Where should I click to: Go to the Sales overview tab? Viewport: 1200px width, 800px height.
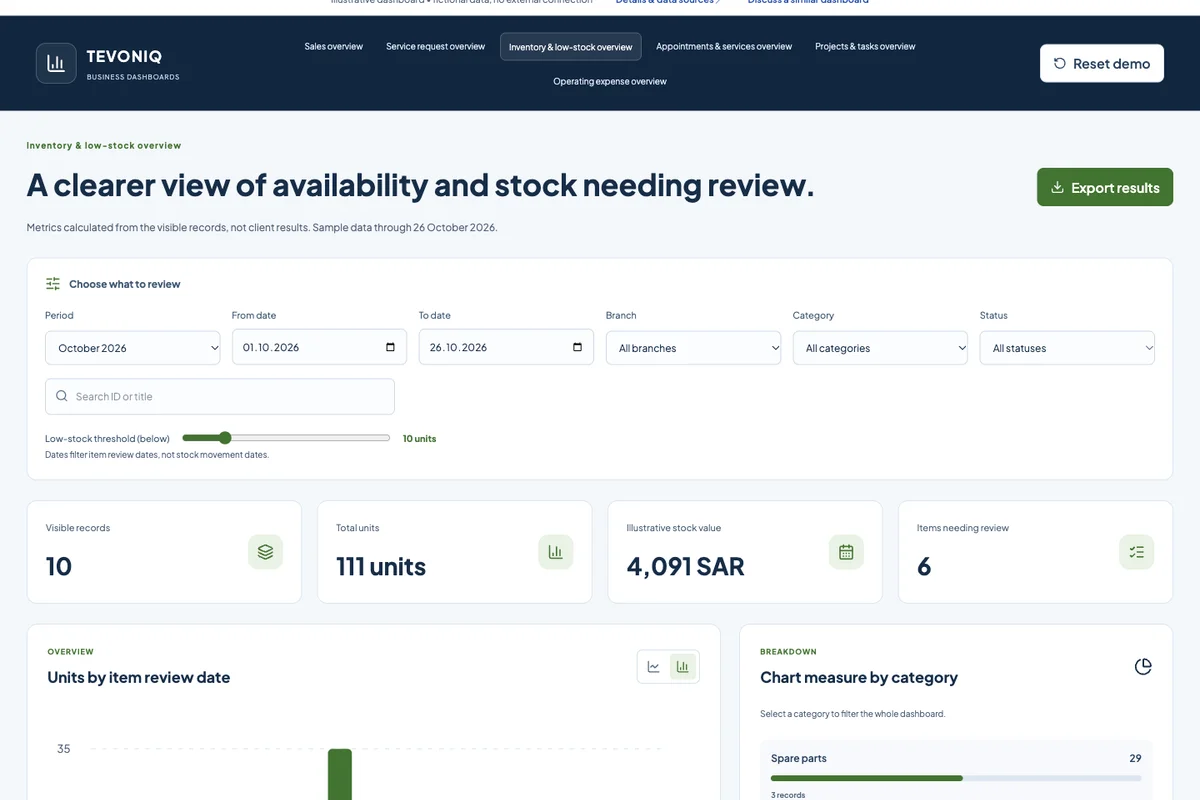[334, 46]
